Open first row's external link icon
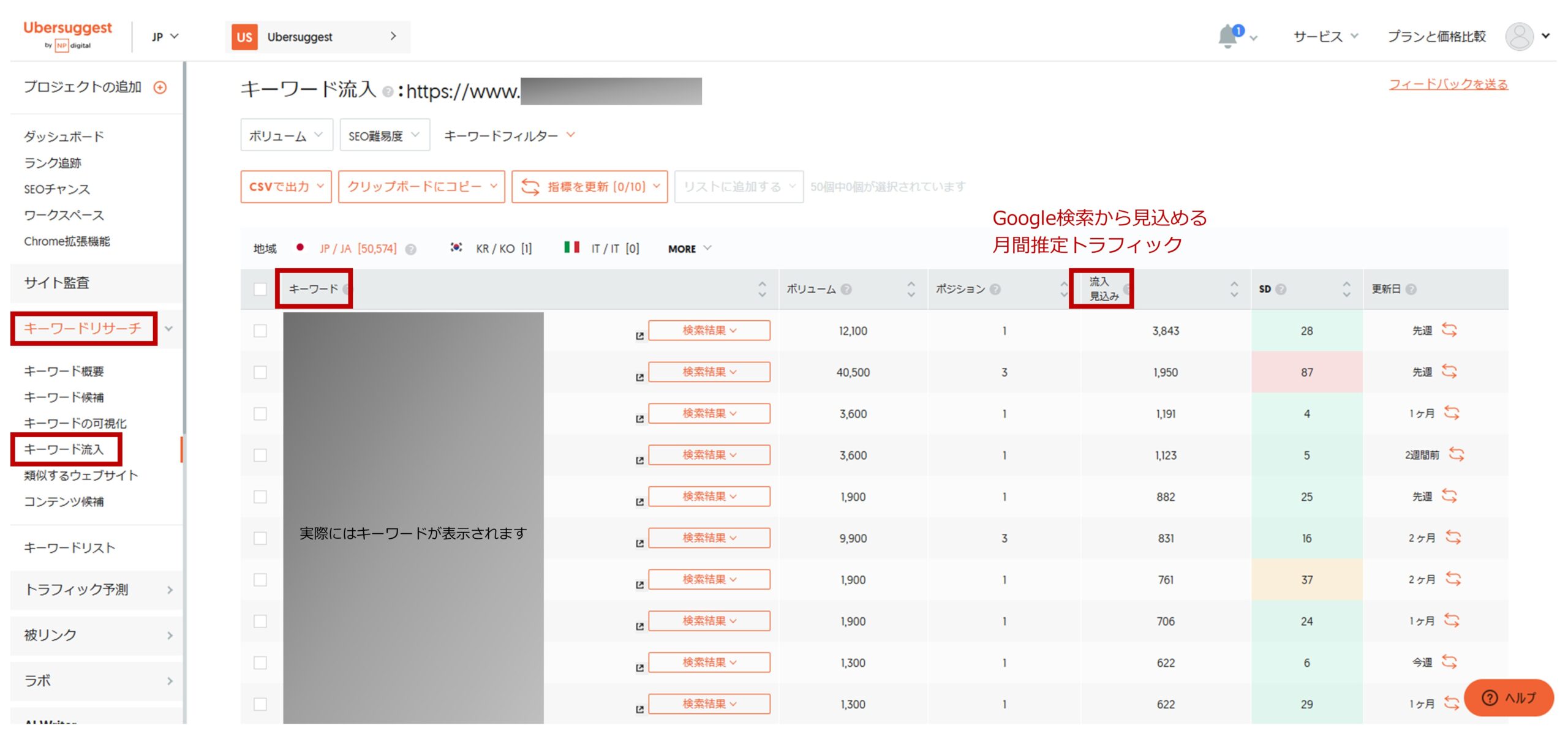This screenshot has height=739, width=1568. (x=639, y=336)
